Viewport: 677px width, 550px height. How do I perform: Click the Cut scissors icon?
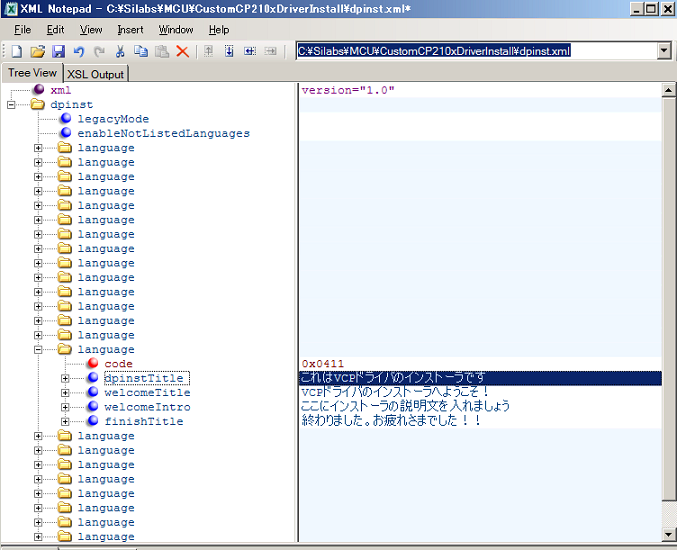[120, 51]
